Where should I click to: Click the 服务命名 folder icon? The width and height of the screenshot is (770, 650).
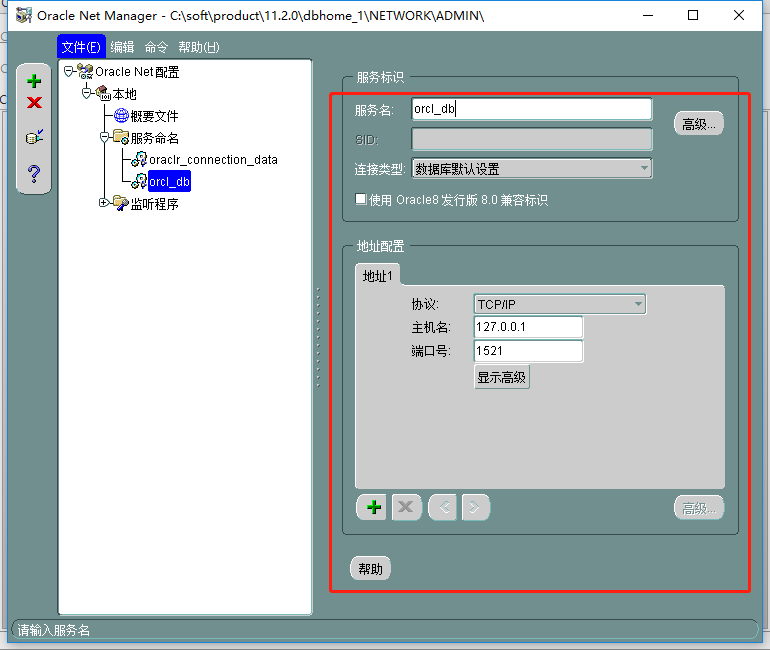point(121,137)
